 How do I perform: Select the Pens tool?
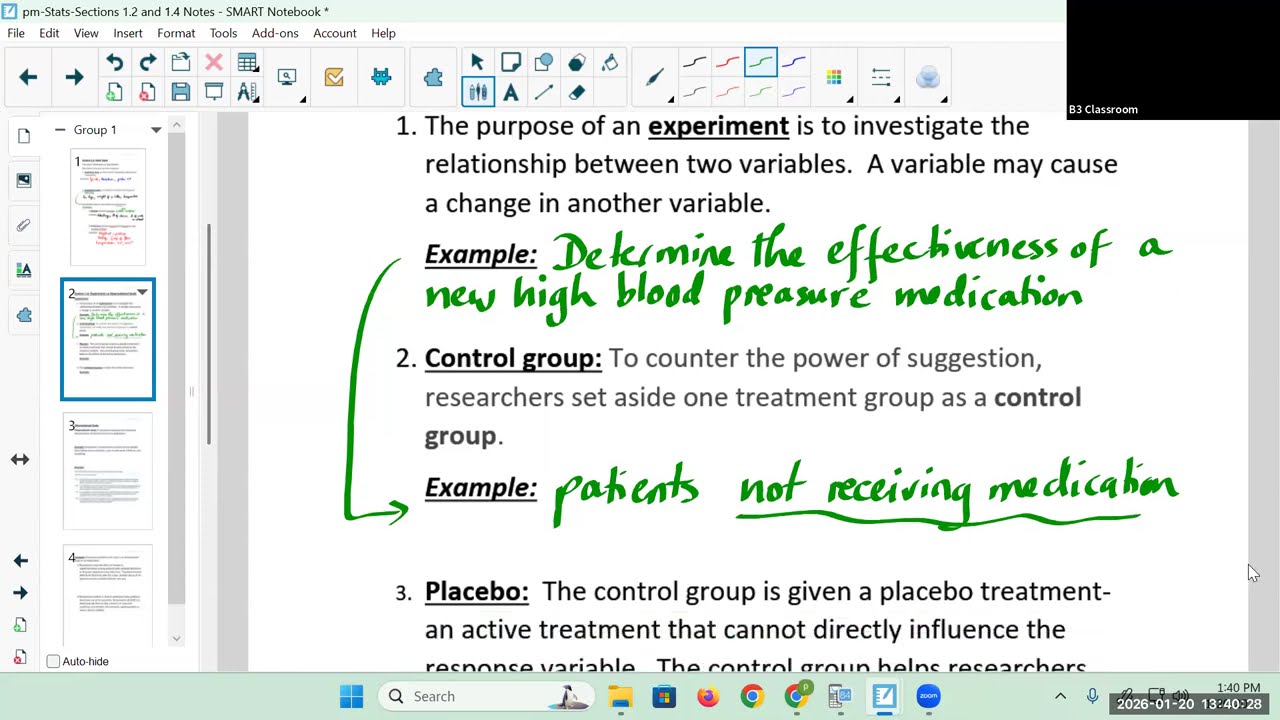click(x=477, y=93)
